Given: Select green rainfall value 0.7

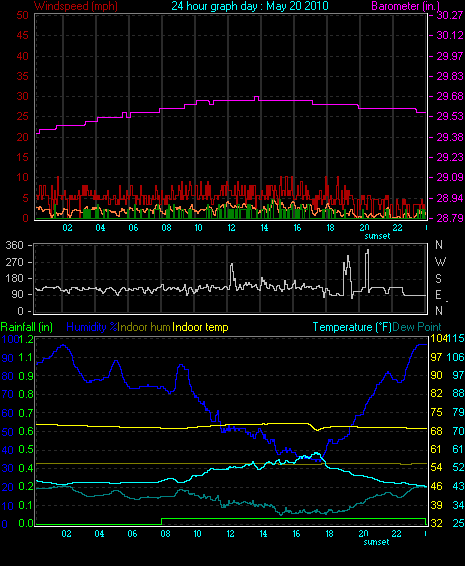Looking at the screenshot, I should click(26, 413).
